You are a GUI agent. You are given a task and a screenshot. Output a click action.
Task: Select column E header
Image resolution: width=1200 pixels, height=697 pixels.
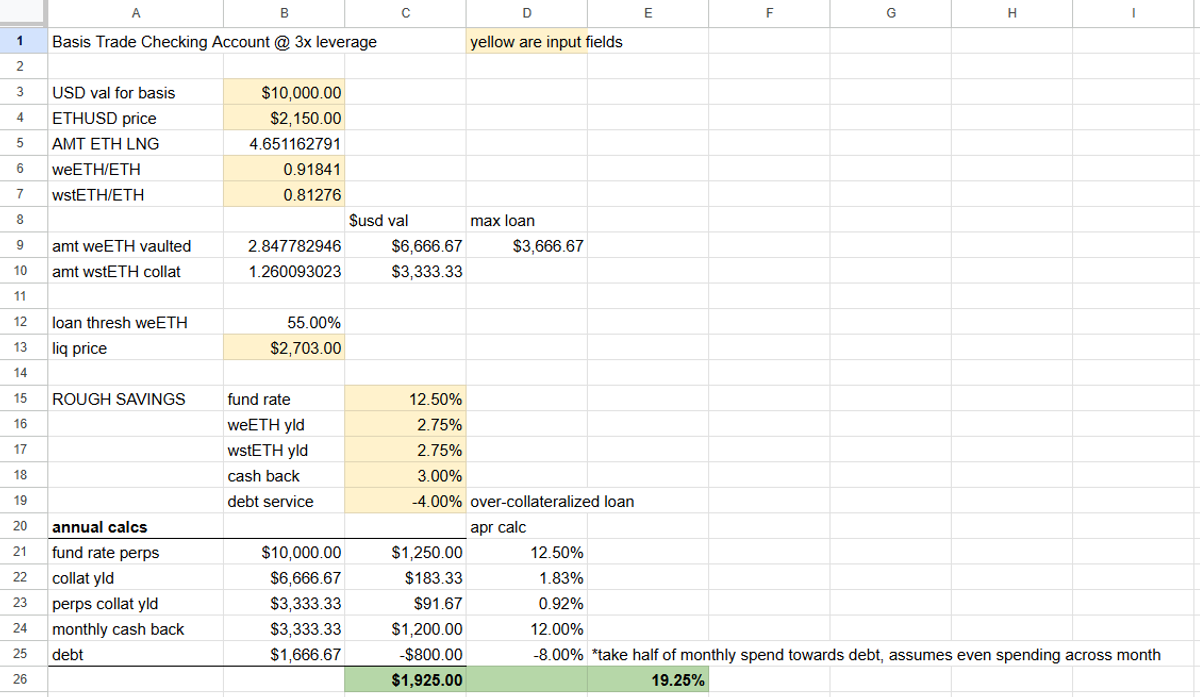click(648, 14)
